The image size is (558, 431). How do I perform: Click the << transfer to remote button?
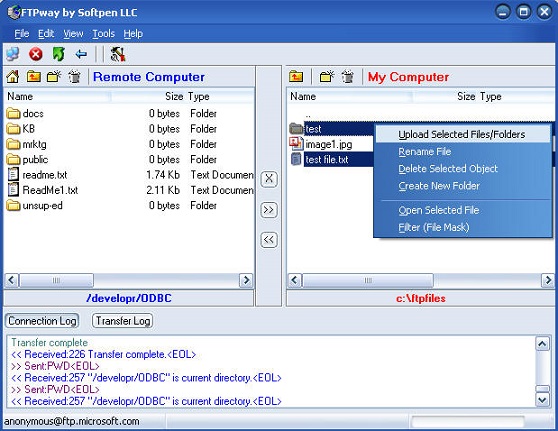point(269,240)
